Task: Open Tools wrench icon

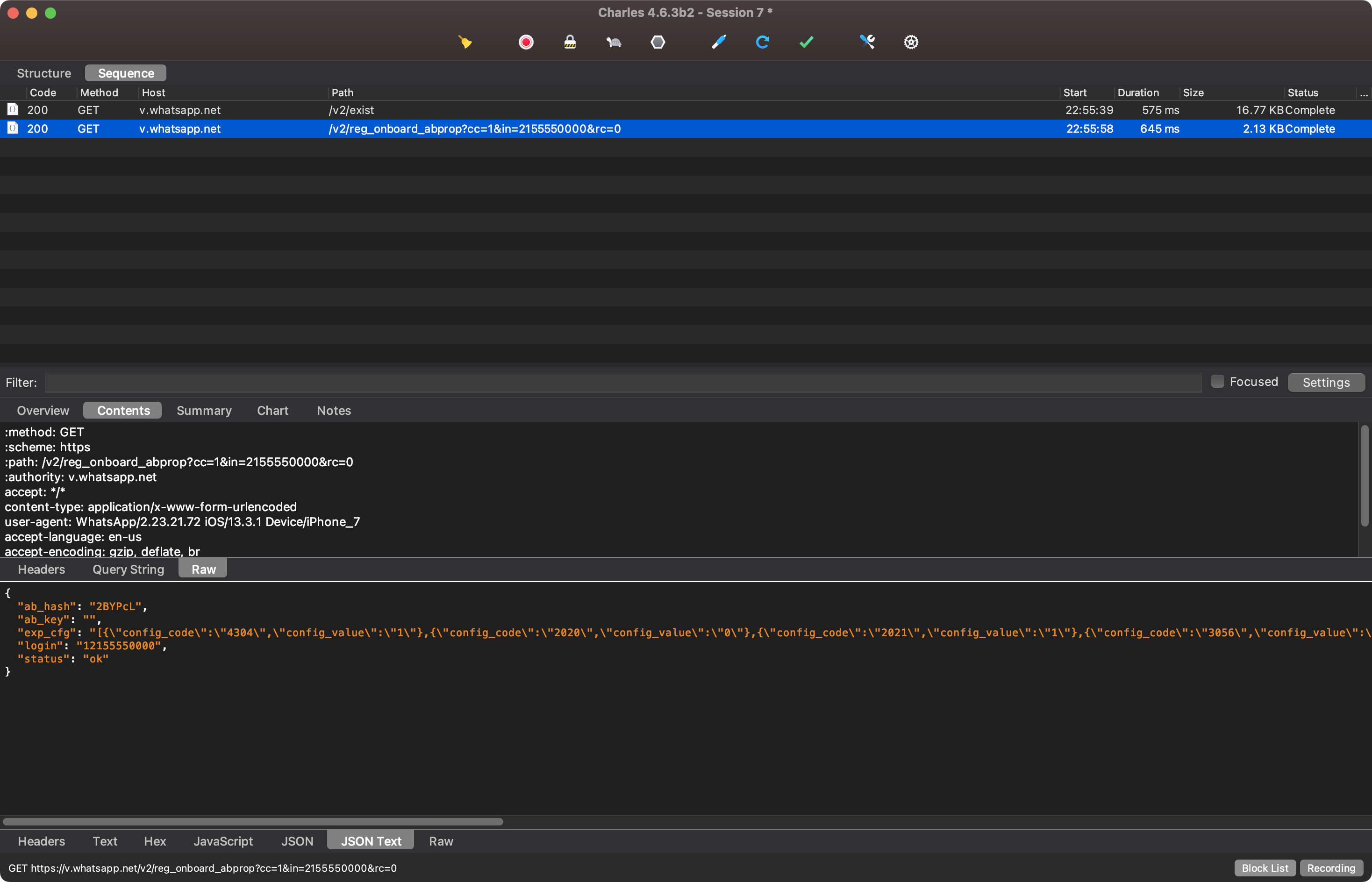Action: pyautogui.click(x=867, y=42)
